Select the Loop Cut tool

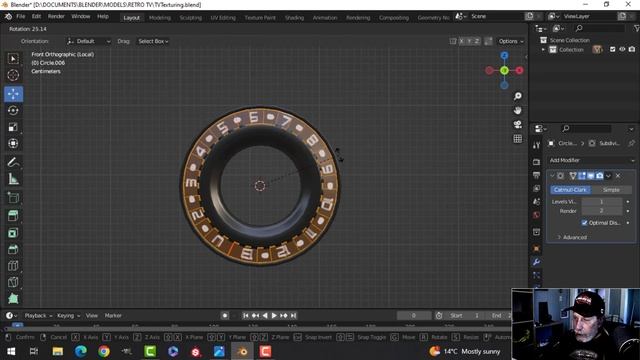point(13,266)
